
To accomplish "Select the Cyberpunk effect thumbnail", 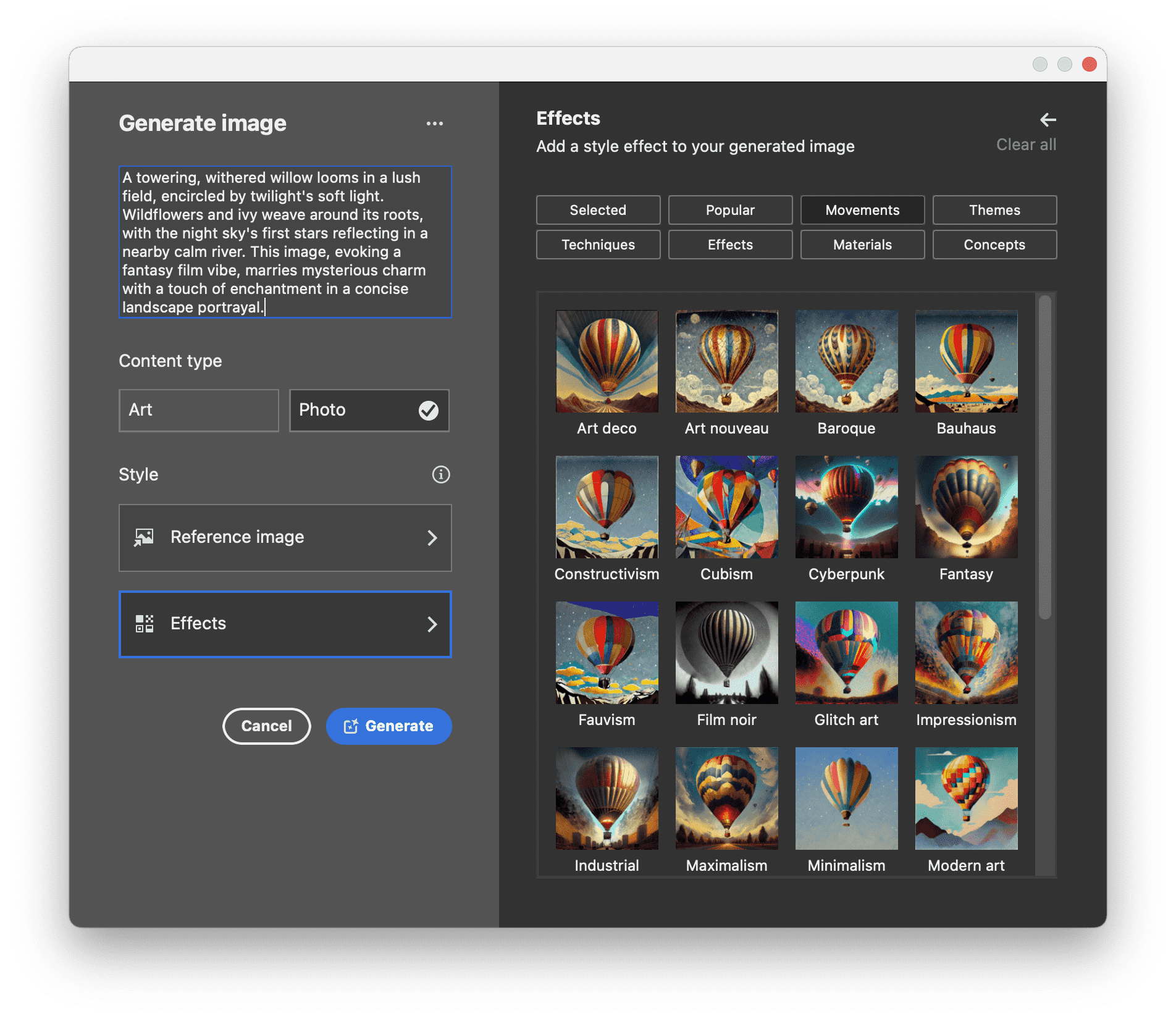I will pyautogui.click(x=846, y=507).
